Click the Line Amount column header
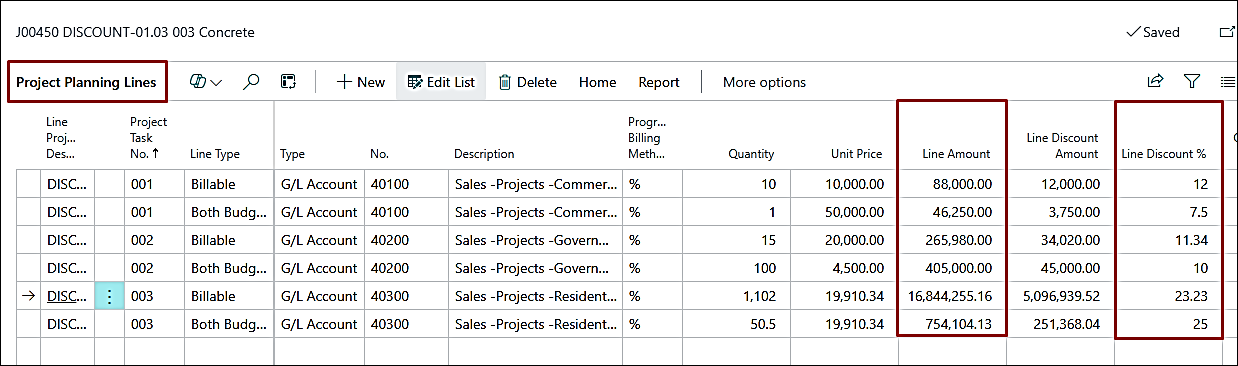Image resolution: width=1238 pixels, height=366 pixels. point(956,154)
